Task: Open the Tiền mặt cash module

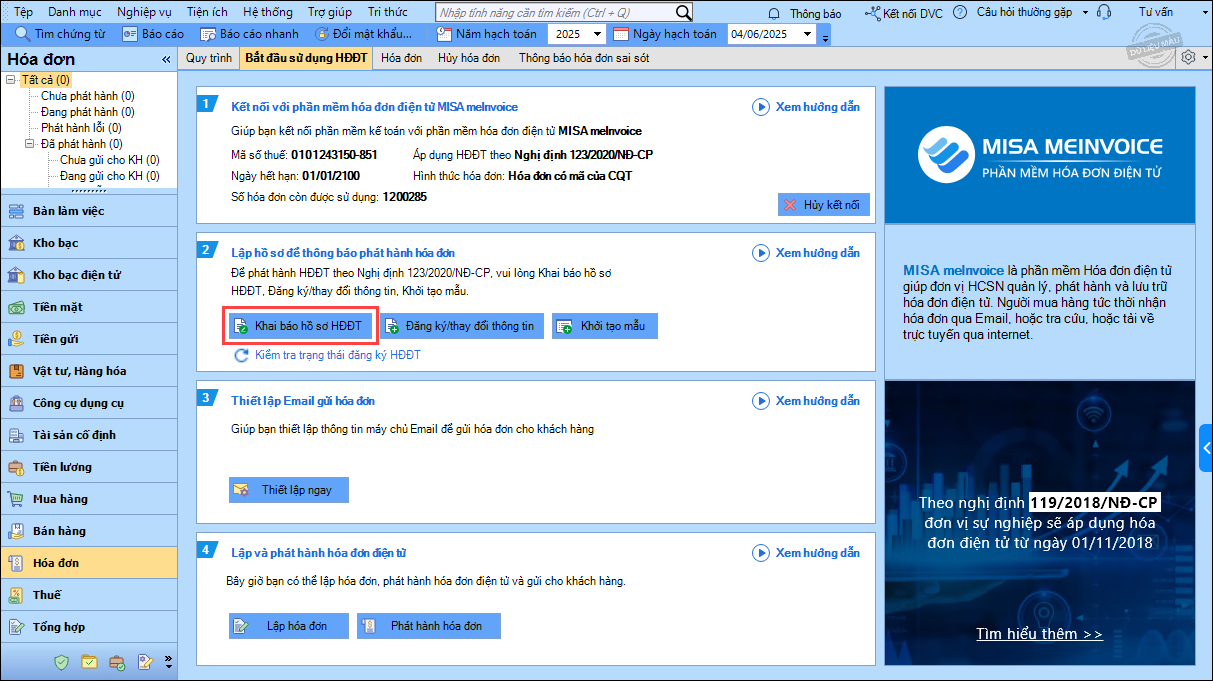Action: 89,307
